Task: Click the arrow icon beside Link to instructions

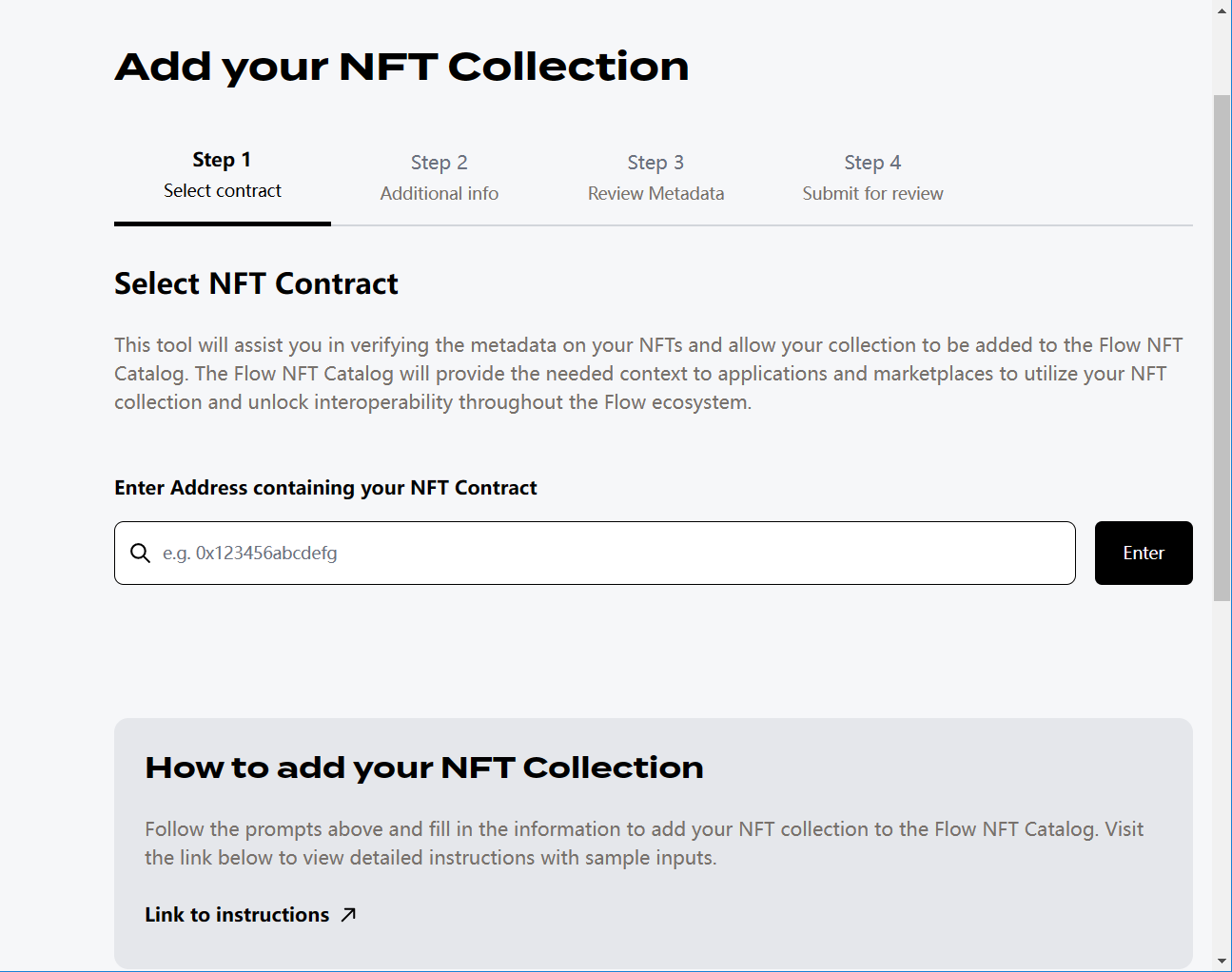Action: point(349,915)
